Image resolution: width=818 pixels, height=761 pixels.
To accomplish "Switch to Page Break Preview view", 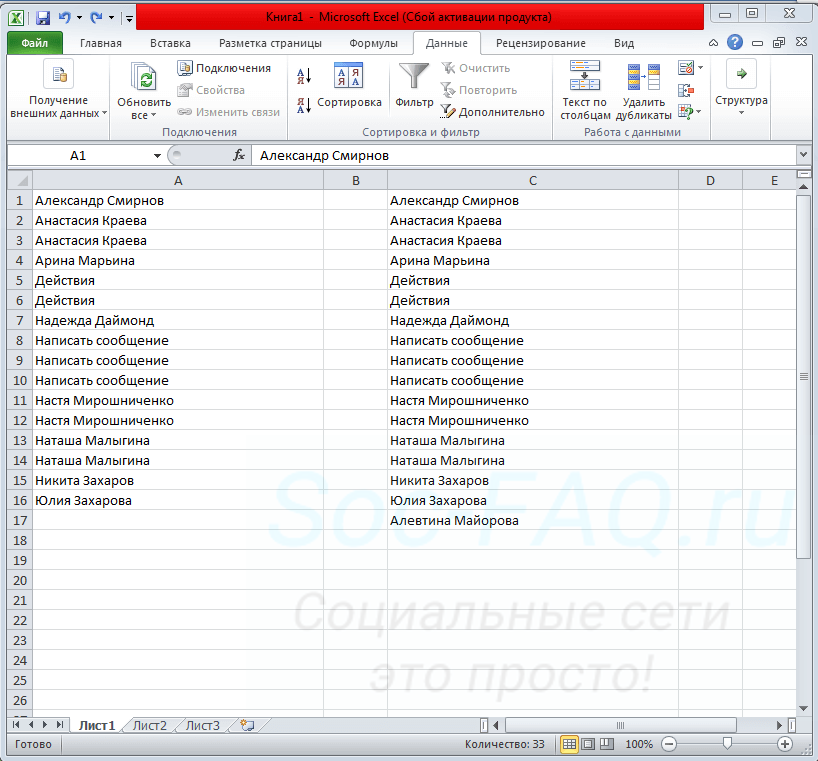I will point(607,744).
